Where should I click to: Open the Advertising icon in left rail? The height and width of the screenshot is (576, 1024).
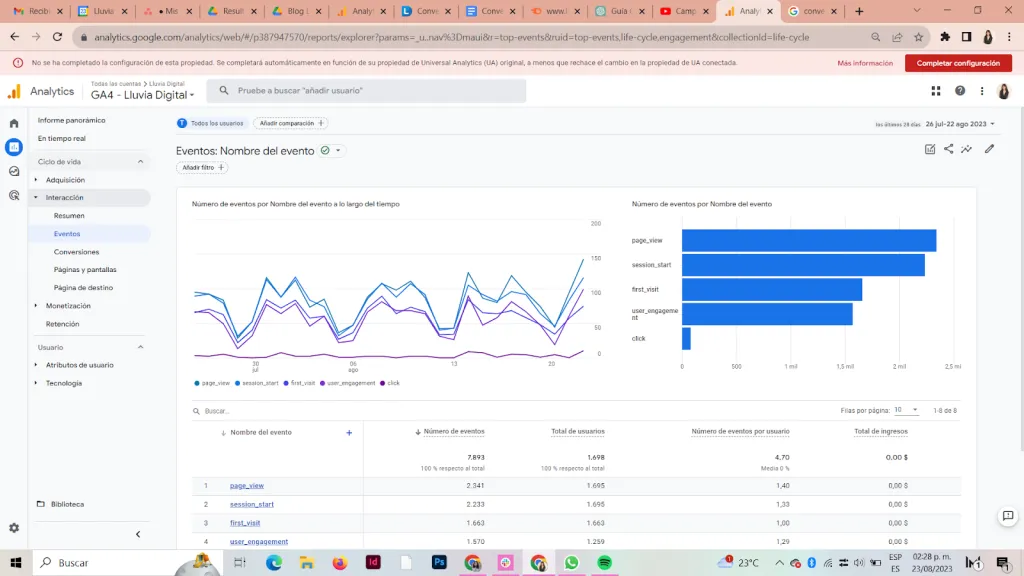point(14,195)
